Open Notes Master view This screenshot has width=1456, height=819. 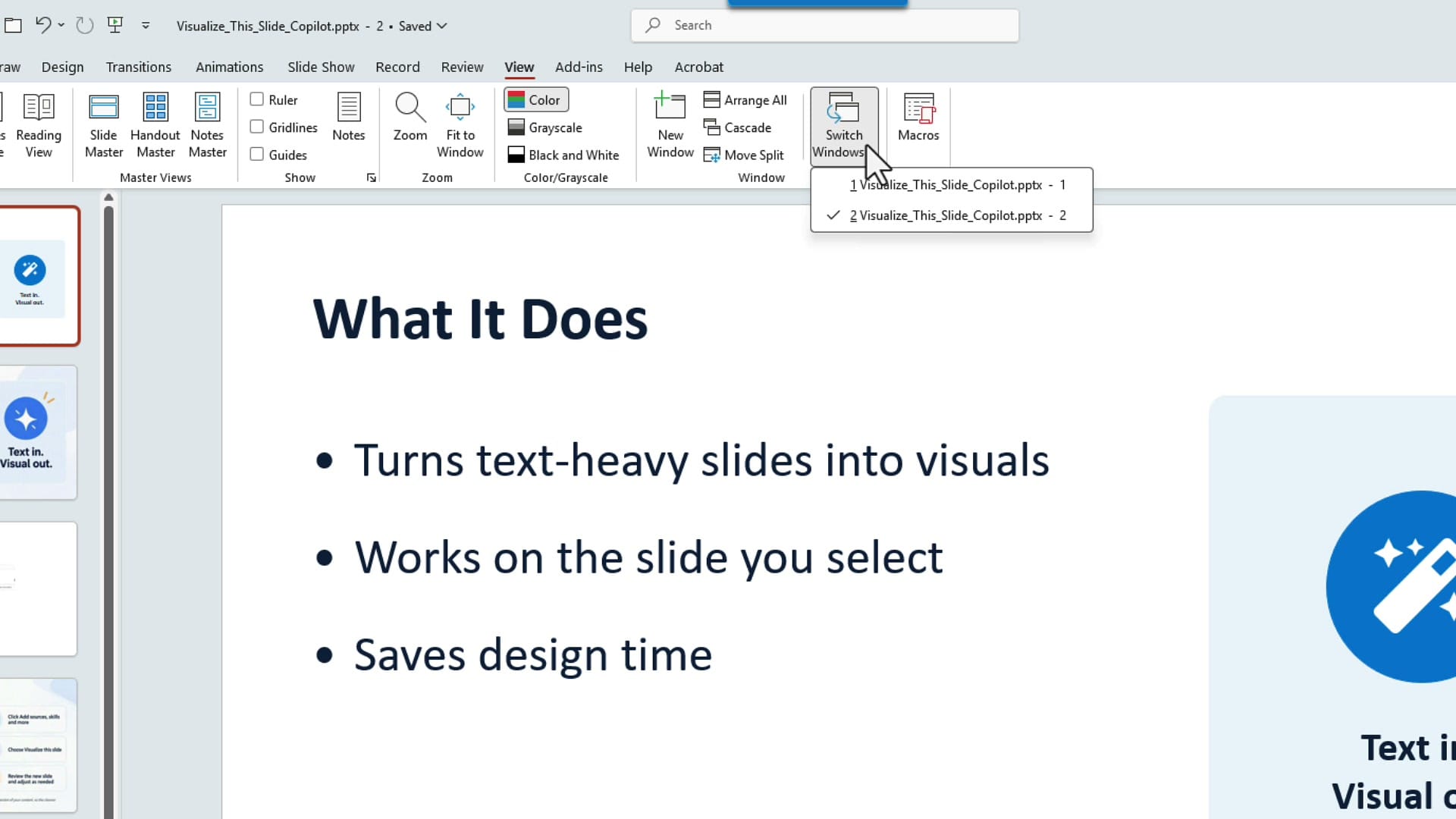tap(207, 125)
